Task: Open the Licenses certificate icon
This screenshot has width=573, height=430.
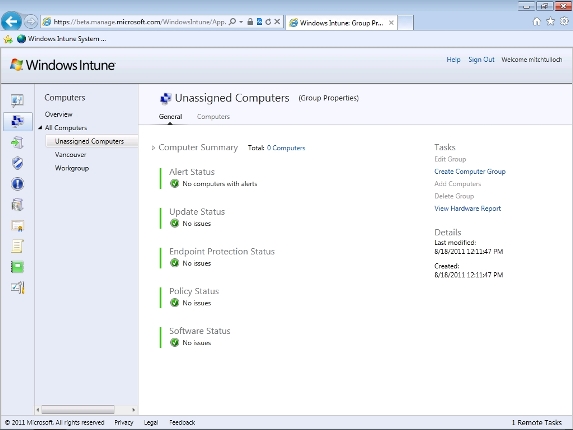Action: click(x=17, y=226)
